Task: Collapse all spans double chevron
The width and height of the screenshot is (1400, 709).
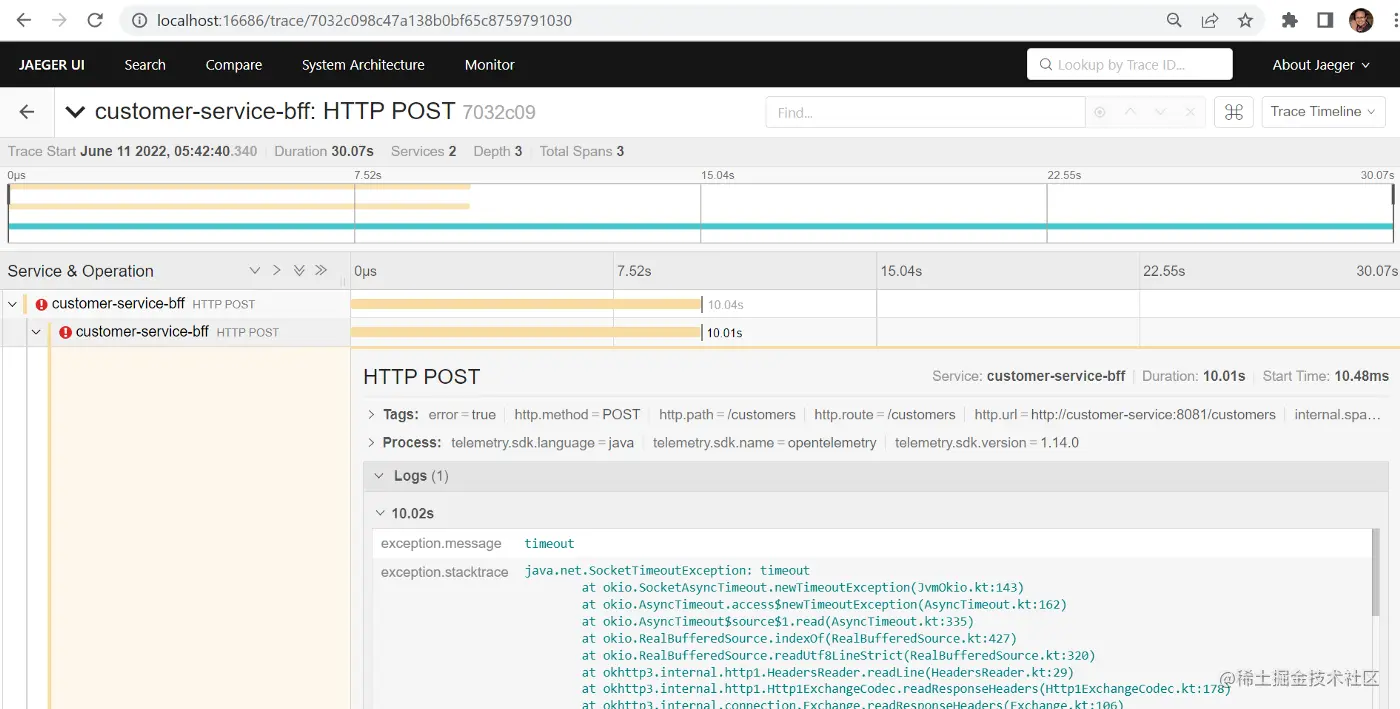Action: (x=321, y=271)
